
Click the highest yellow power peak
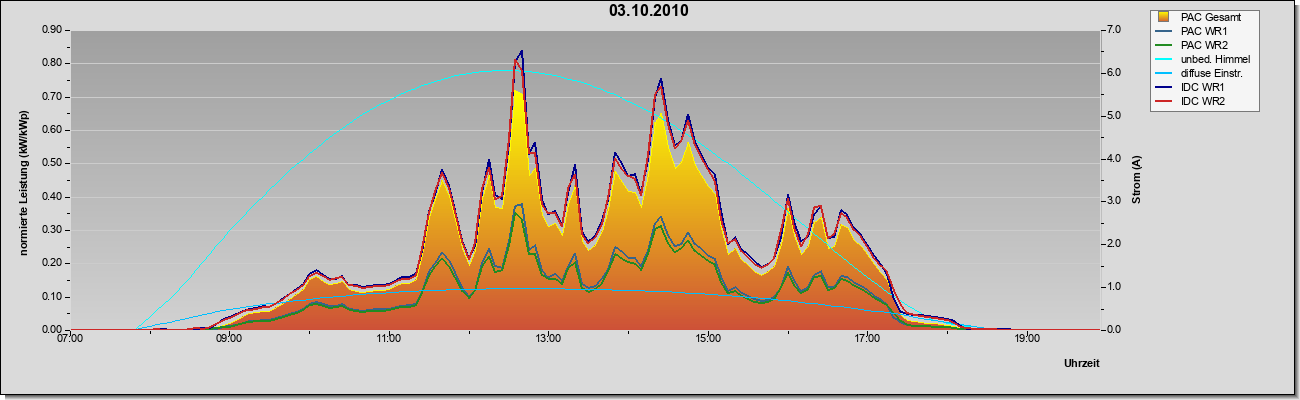point(518,92)
